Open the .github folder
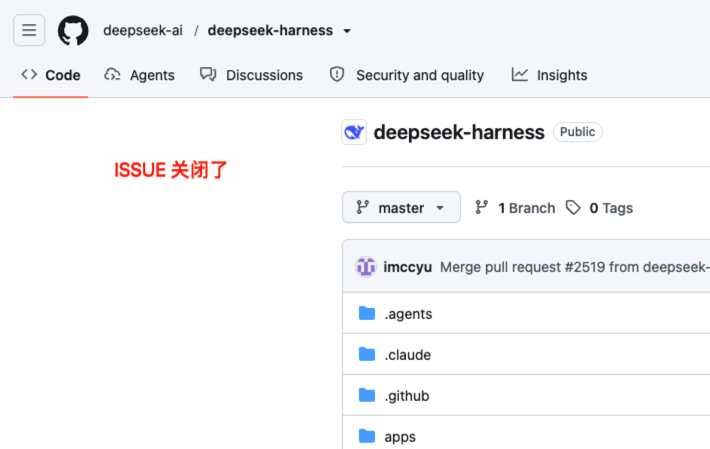This screenshot has width=710, height=449. click(407, 396)
